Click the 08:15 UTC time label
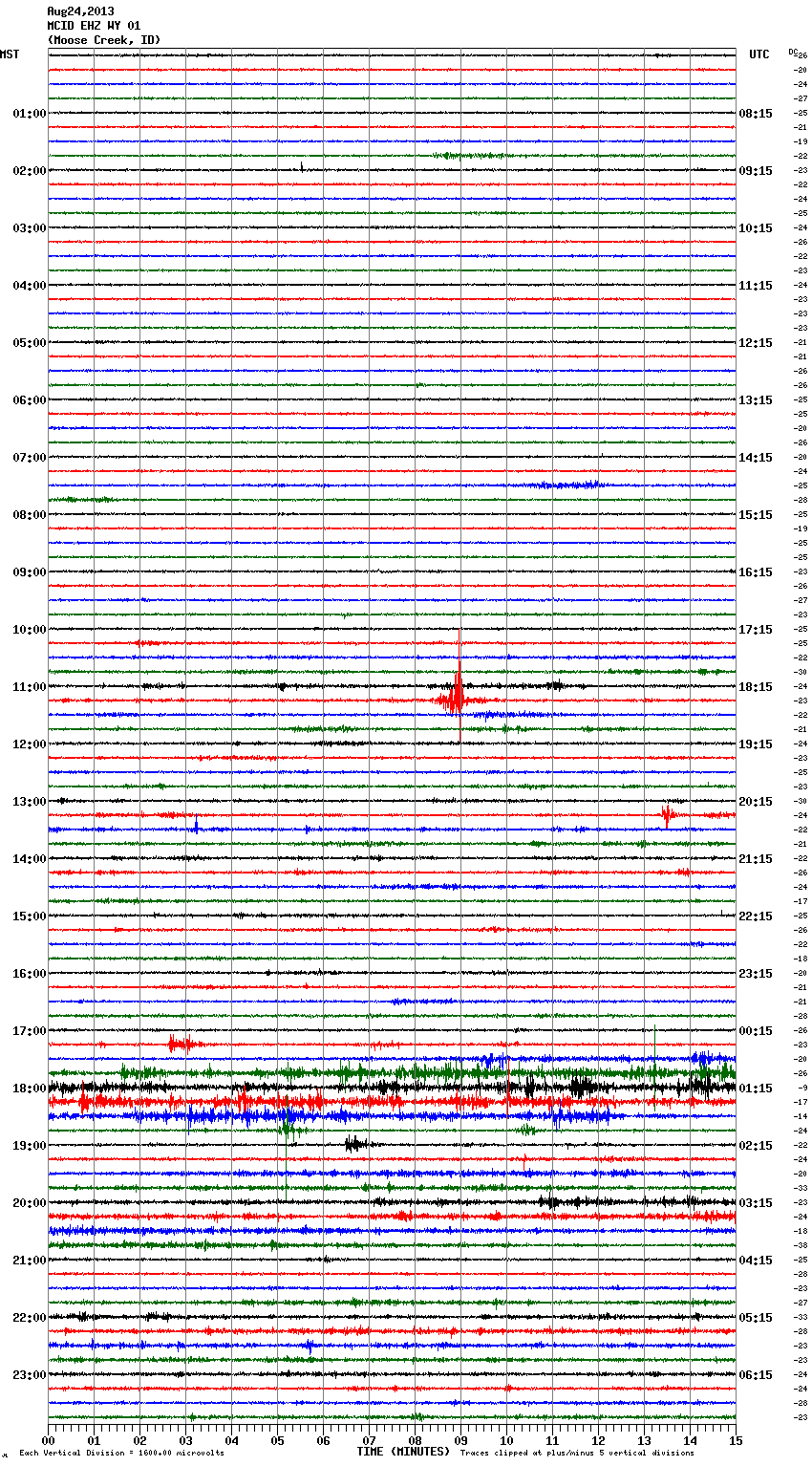This screenshot has height=1466, width=812. click(x=756, y=114)
